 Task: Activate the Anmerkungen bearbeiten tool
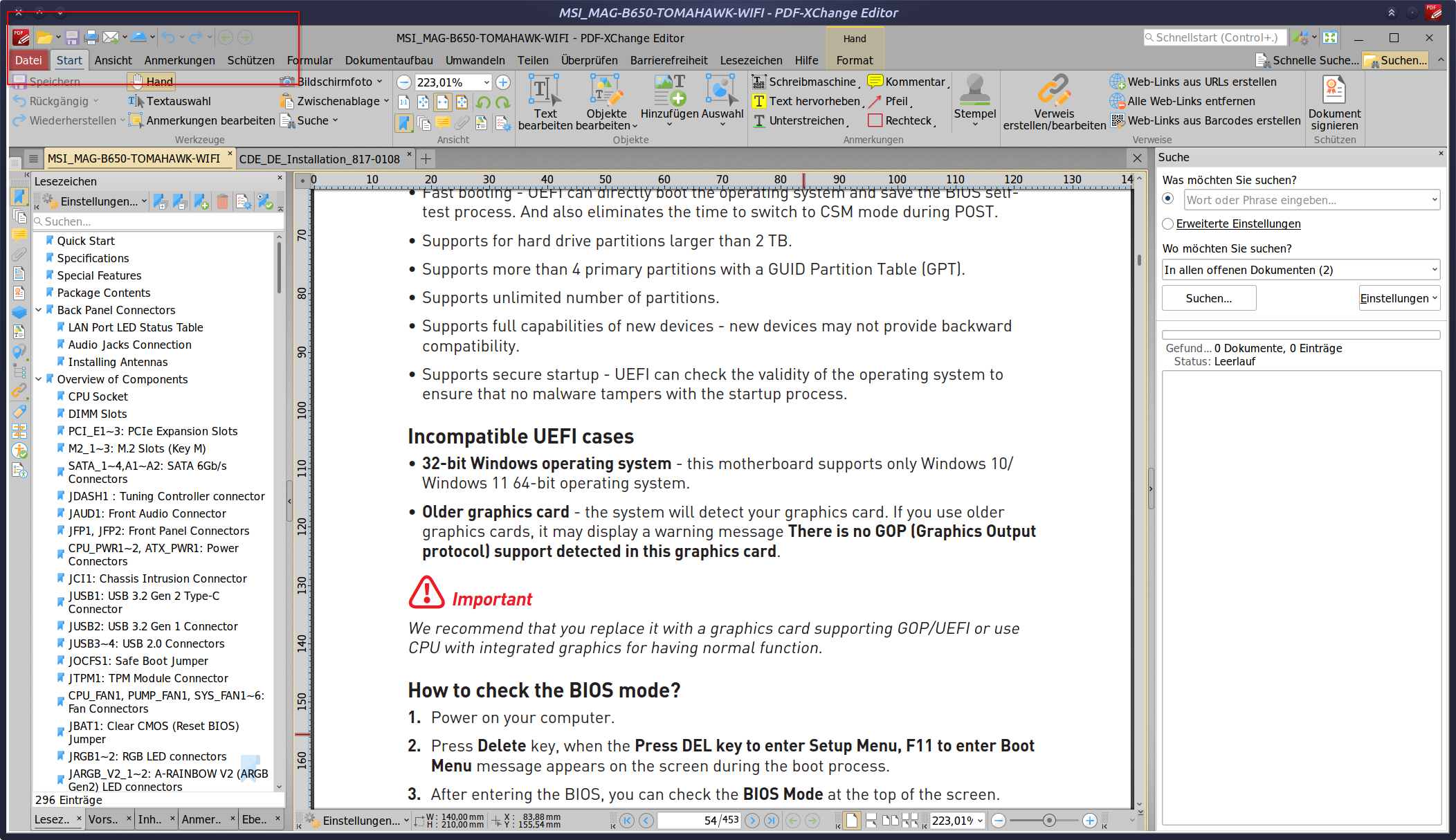pos(202,120)
